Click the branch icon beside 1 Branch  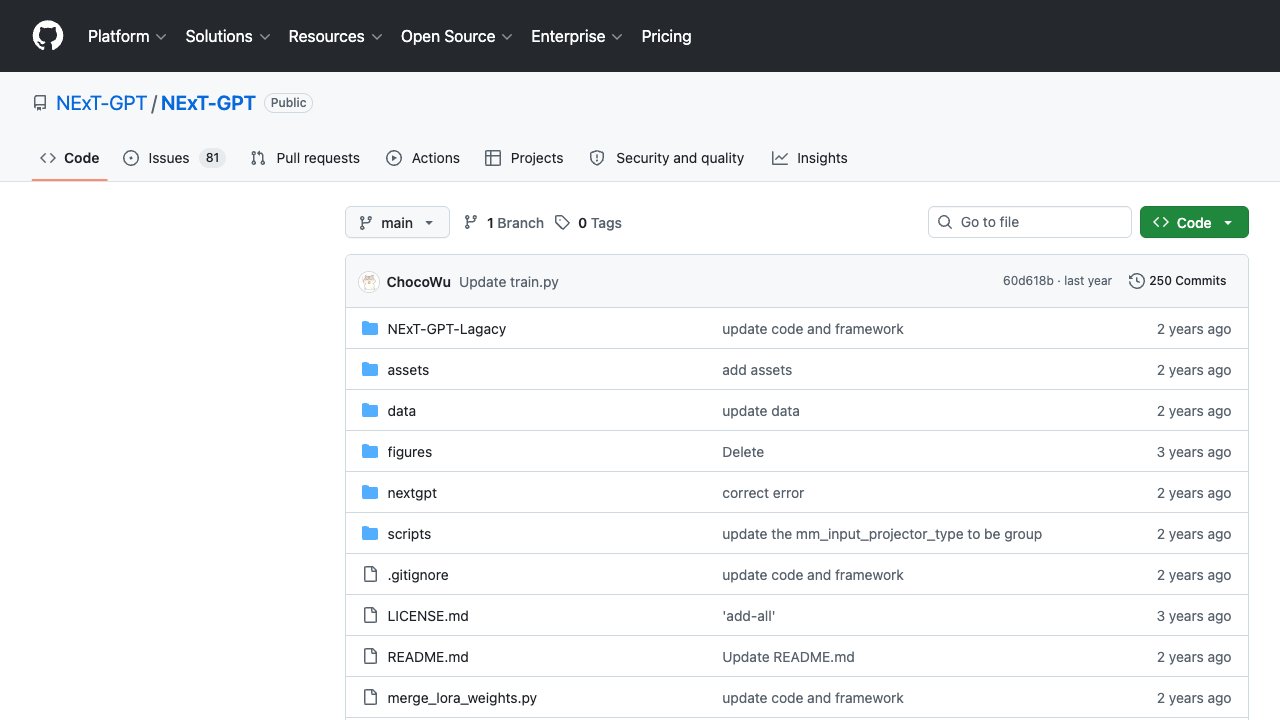[x=471, y=223]
